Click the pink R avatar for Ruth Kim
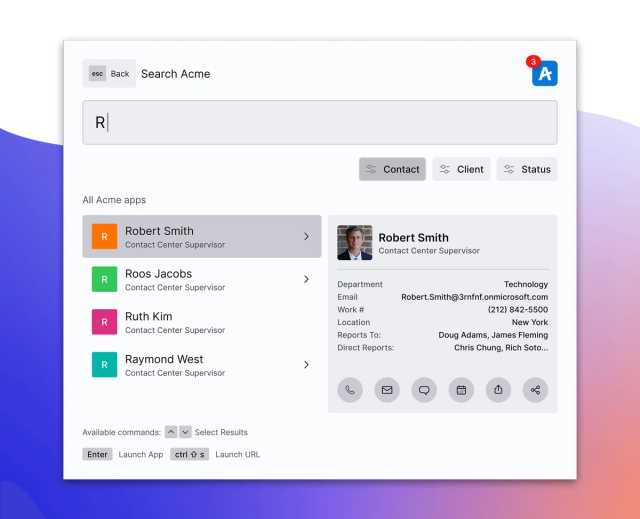This screenshot has height=519, width=640. point(104,322)
